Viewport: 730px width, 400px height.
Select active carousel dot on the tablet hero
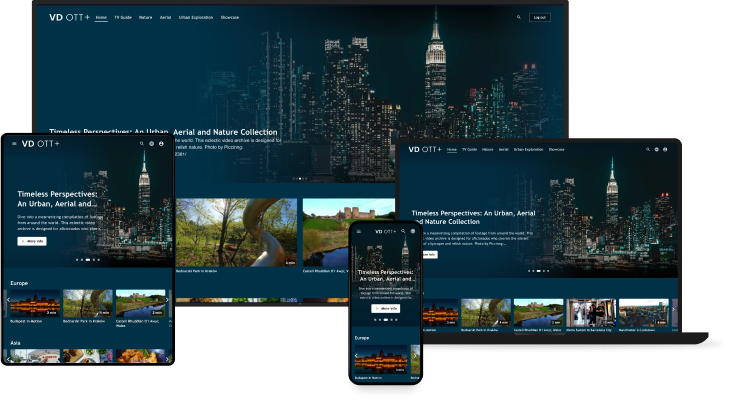88,260
